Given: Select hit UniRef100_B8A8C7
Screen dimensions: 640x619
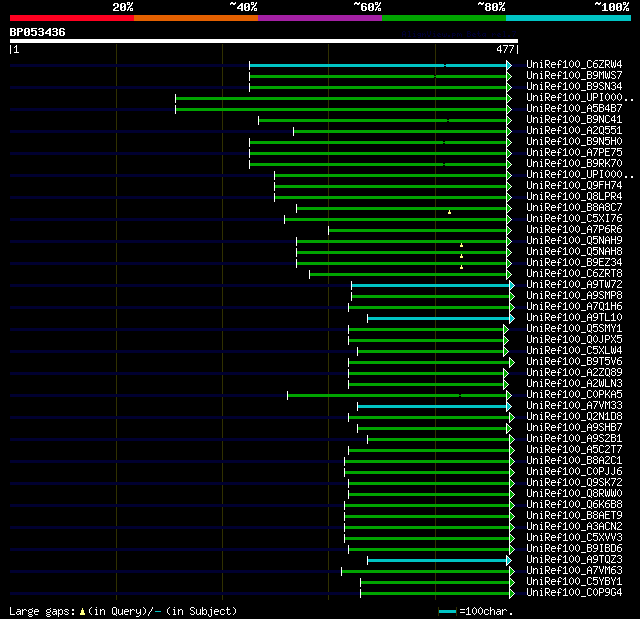Looking at the screenshot, I should point(574,208).
